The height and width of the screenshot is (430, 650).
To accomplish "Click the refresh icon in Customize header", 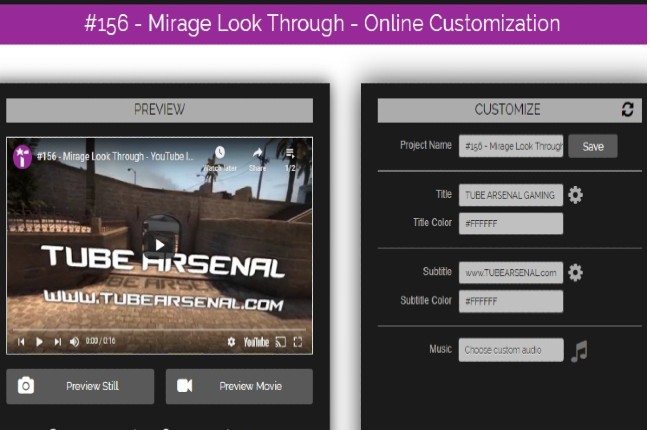I will (627, 110).
